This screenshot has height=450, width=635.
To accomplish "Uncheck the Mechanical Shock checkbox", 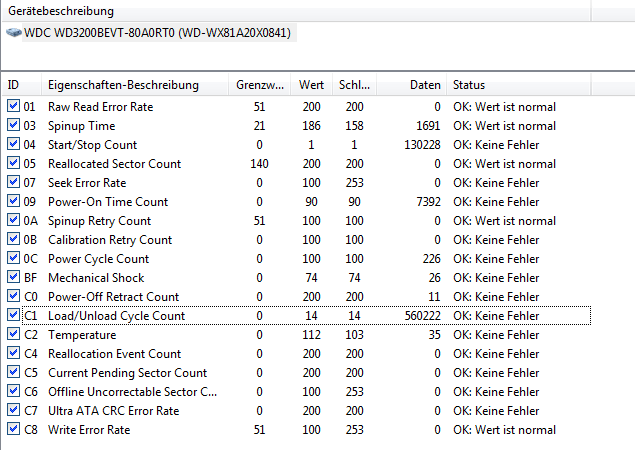I will pyautogui.click(x=13, y=277).
